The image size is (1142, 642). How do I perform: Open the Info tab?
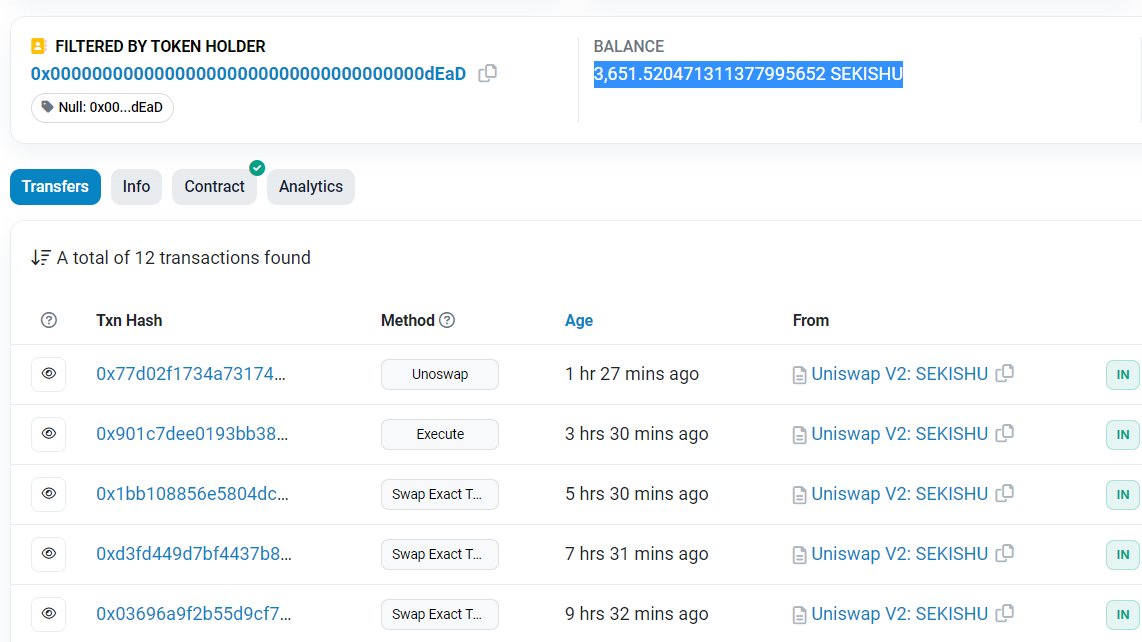(136, 187)
